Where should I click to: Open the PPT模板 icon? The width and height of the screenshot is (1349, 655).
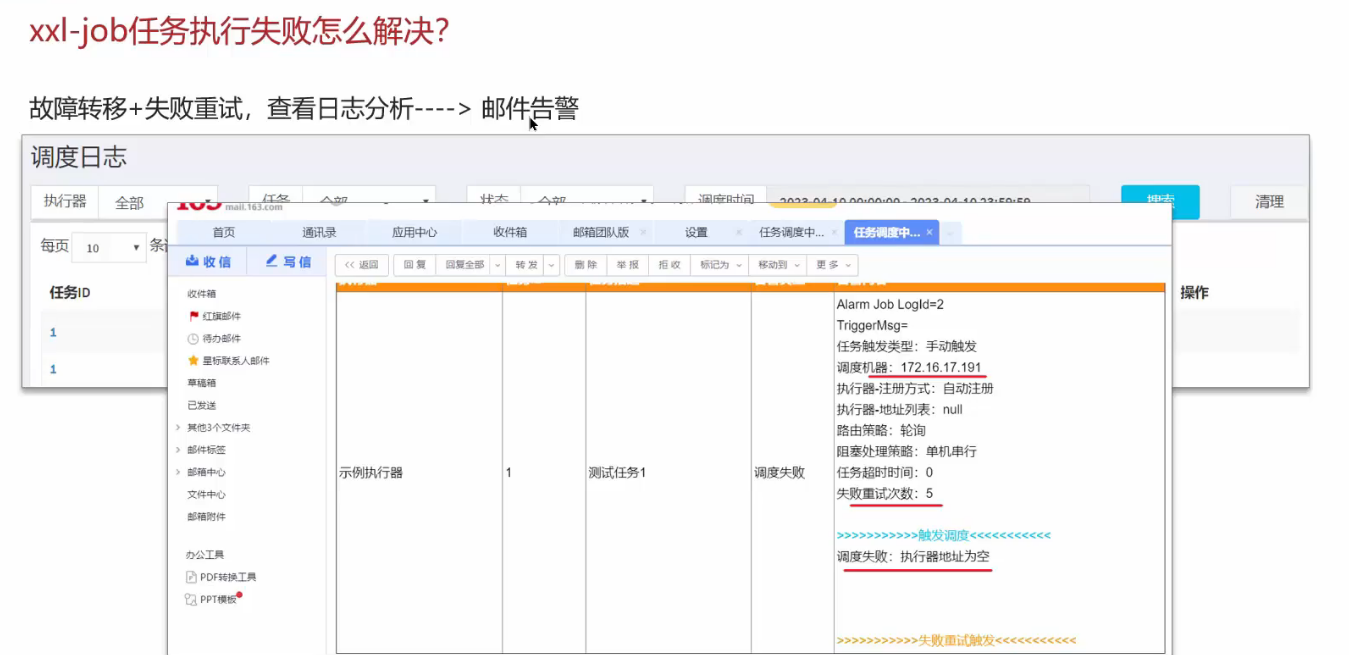191,599
